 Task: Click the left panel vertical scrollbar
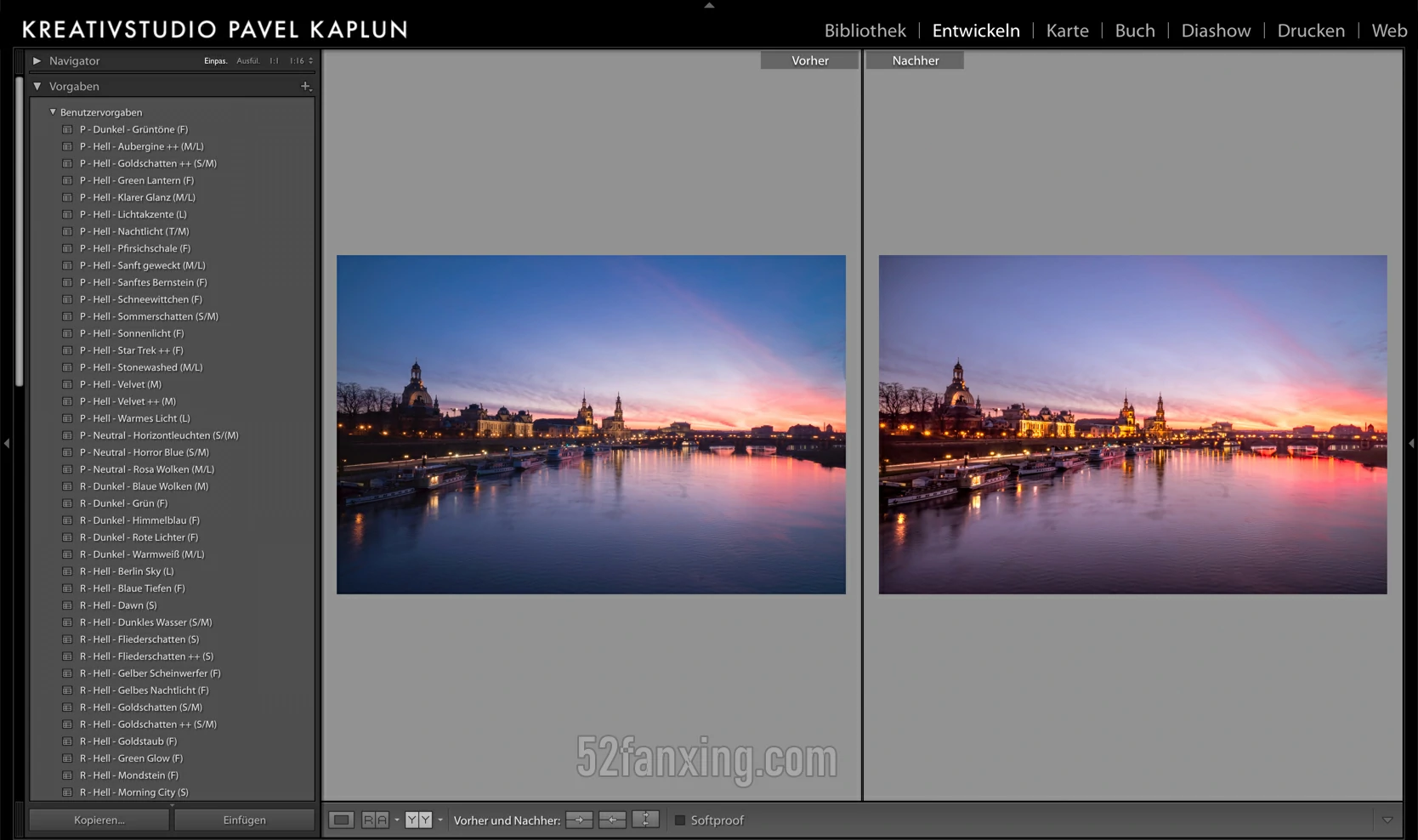(x=20, y=232)
